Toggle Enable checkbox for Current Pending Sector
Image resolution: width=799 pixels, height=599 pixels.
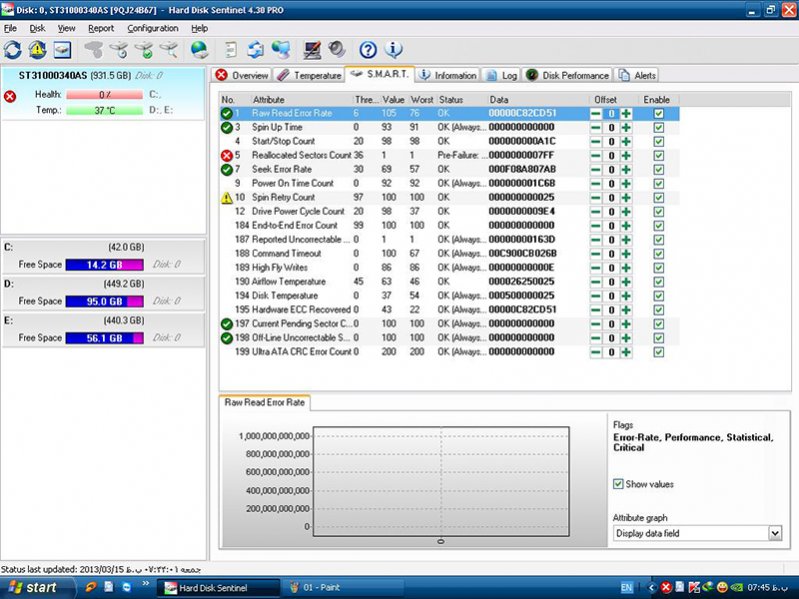point(658,324)
